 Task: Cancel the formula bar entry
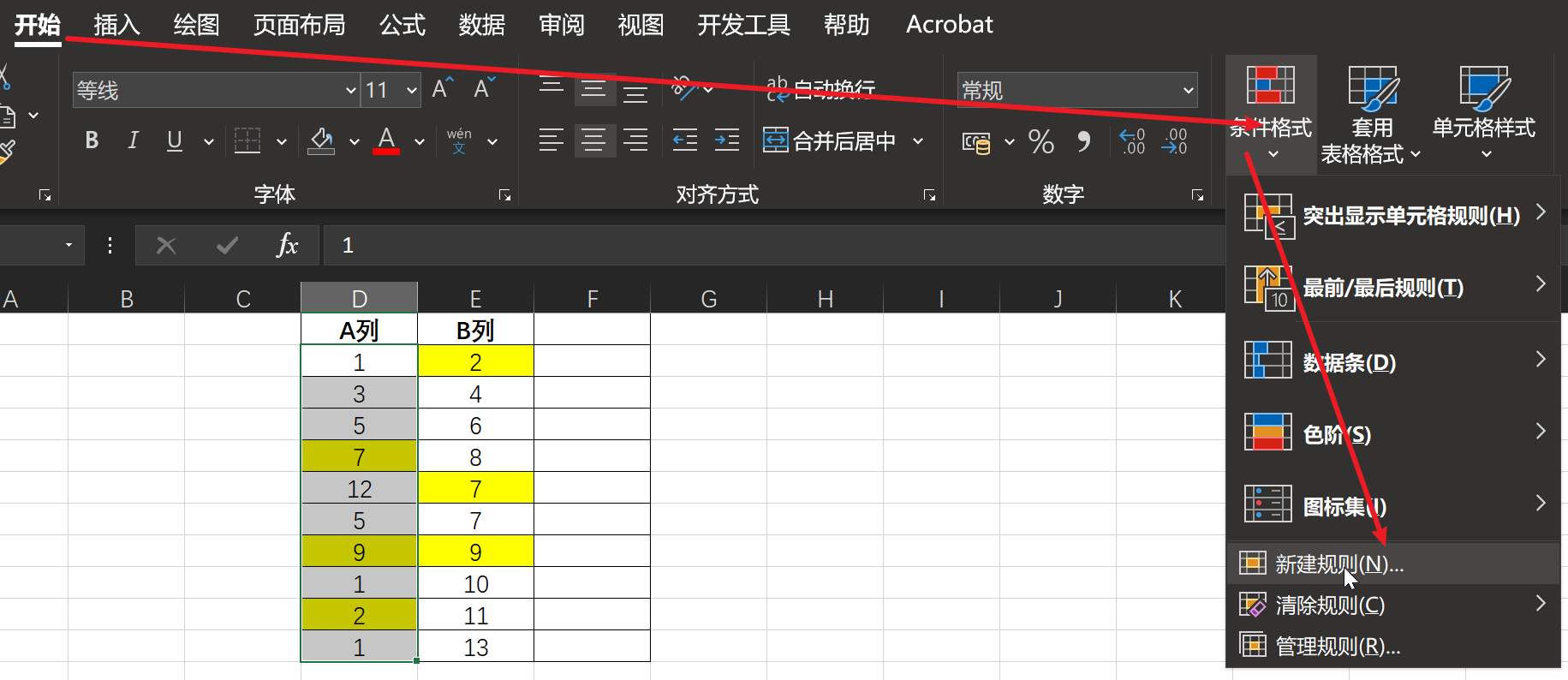166,246
